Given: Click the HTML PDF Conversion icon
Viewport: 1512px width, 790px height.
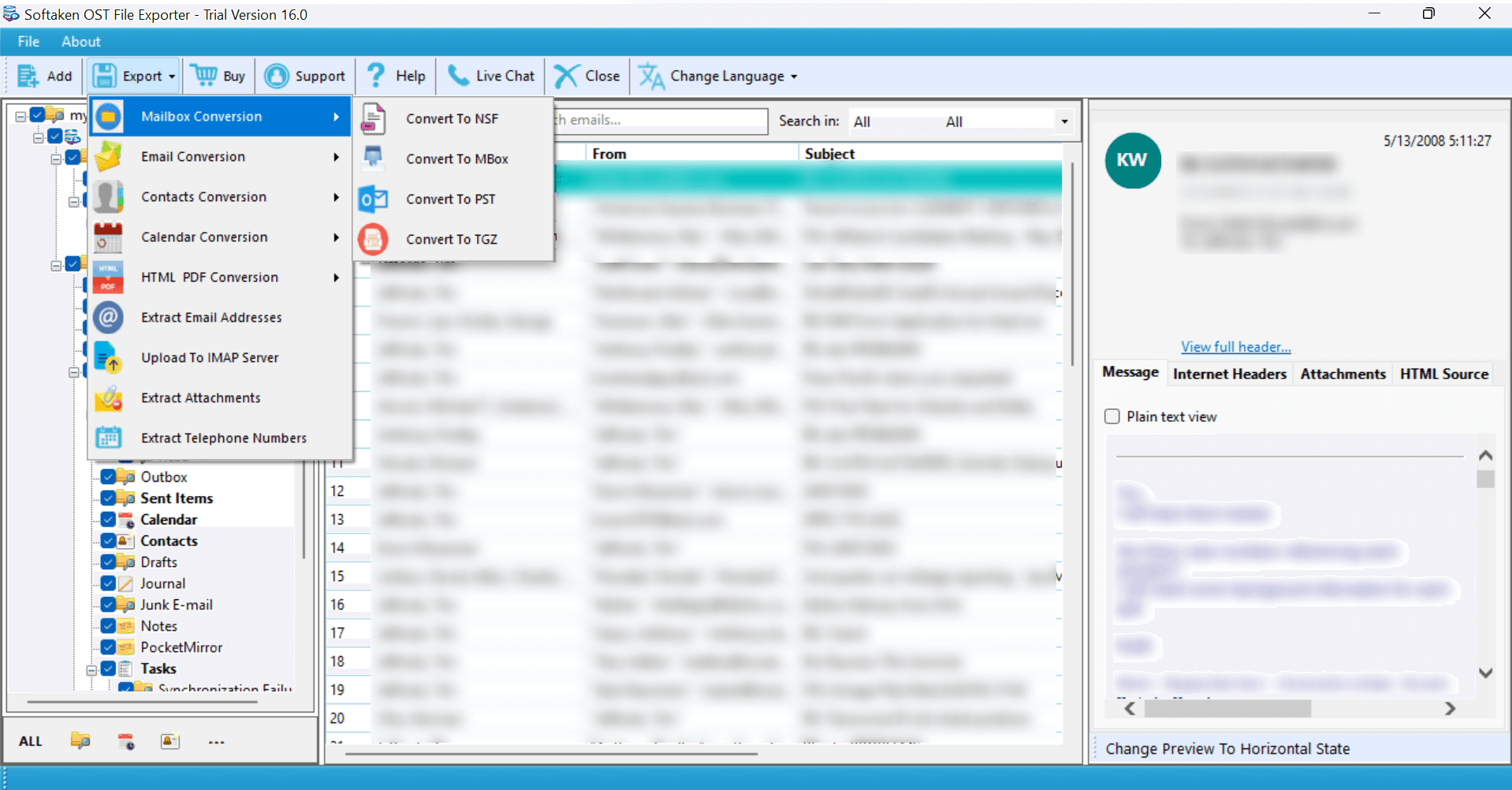Looking at the screenshot, I should click(x=108, y=278).
